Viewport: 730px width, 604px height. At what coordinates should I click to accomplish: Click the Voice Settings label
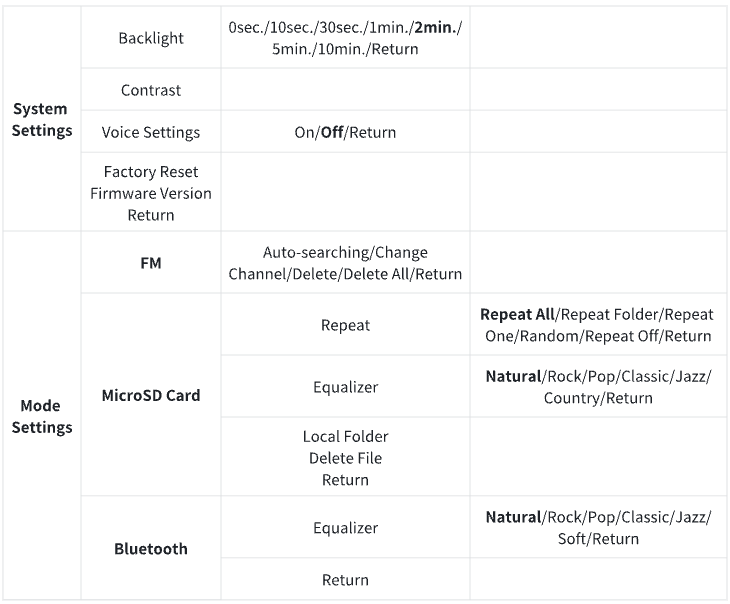coord(151,132)
